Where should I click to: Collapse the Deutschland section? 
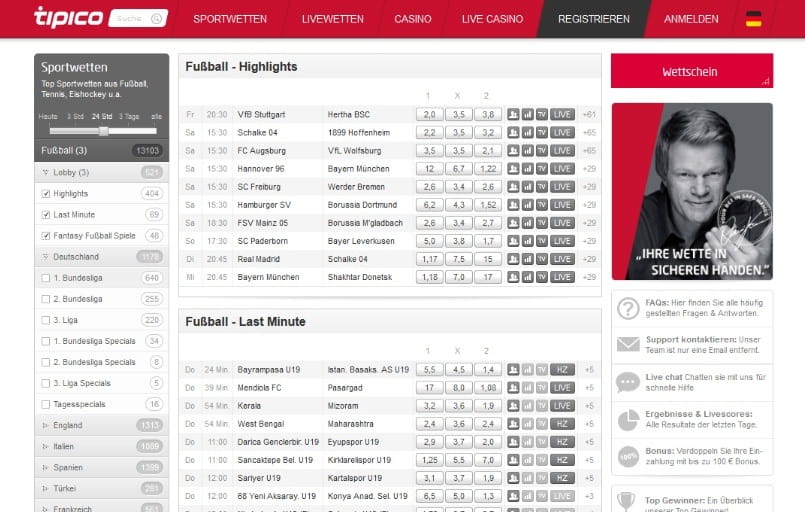point(45,256)
